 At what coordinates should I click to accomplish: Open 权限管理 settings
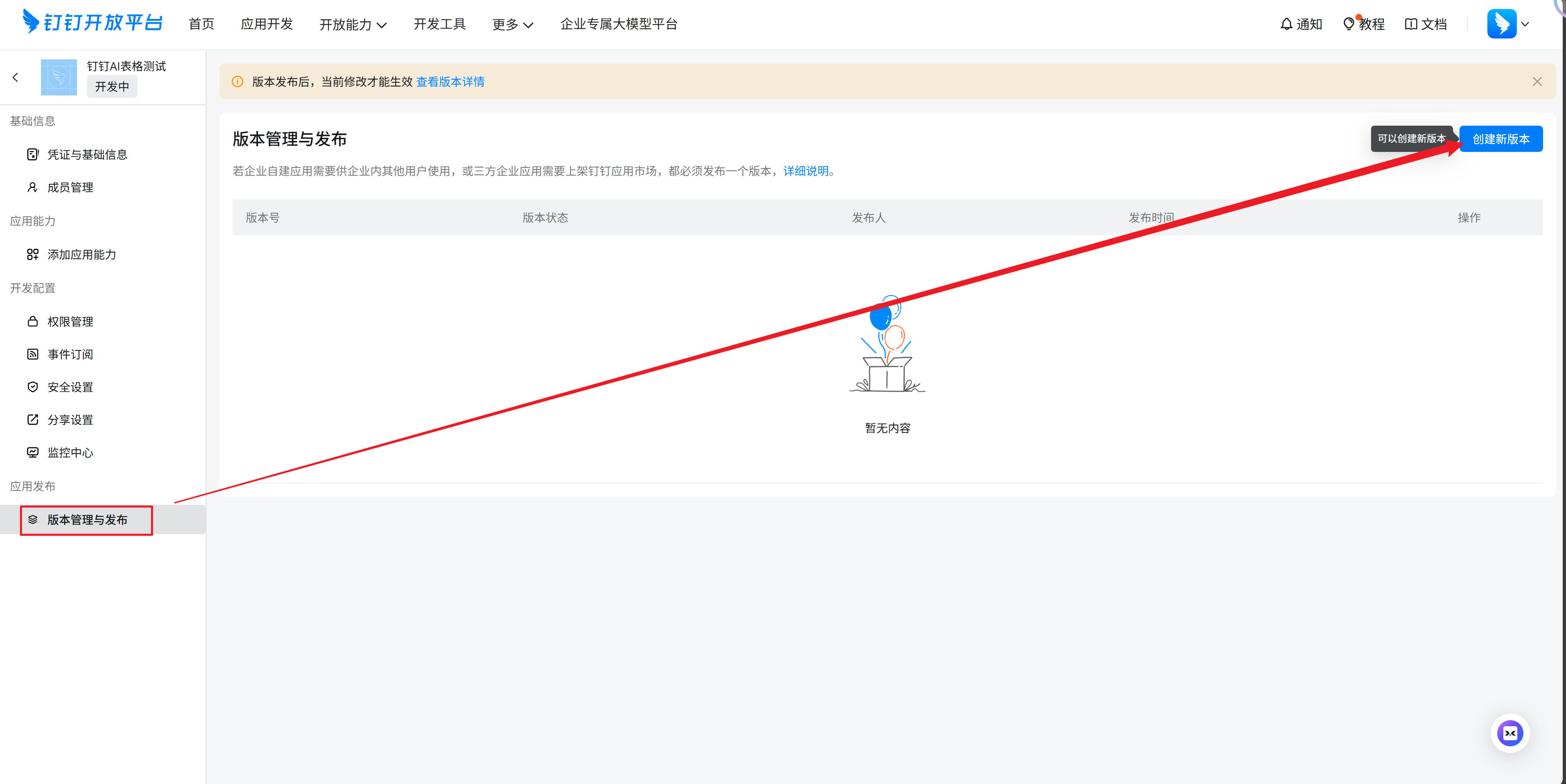coord(70,321)
